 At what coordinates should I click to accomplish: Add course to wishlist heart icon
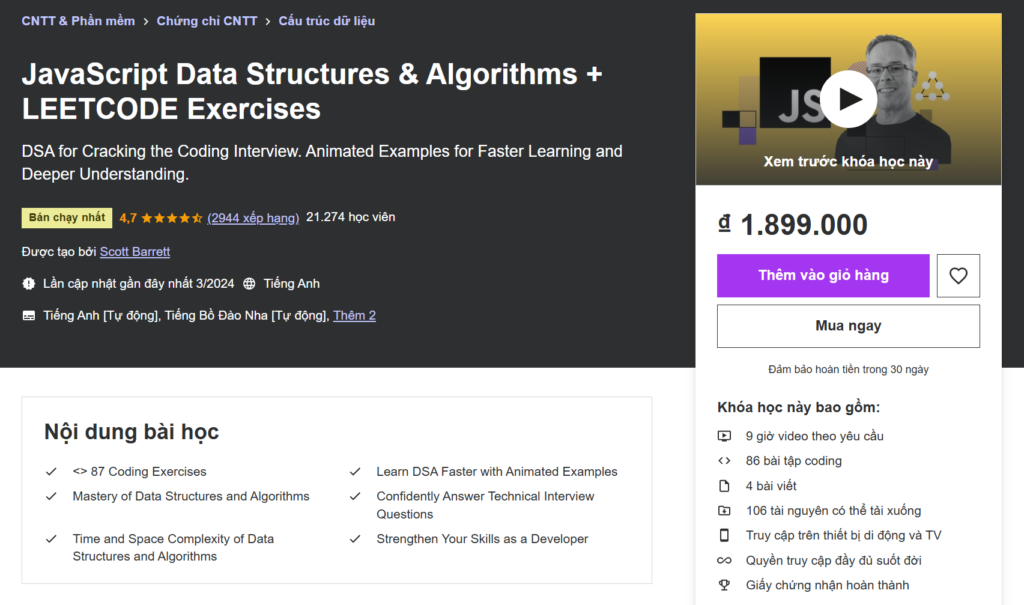coord(958,275)
